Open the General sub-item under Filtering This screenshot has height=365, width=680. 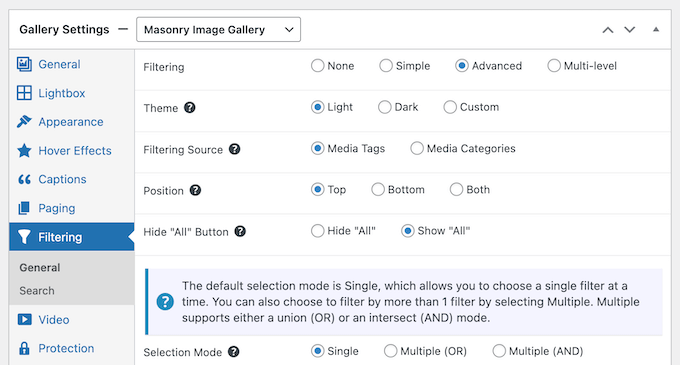[x=39, y=267]
